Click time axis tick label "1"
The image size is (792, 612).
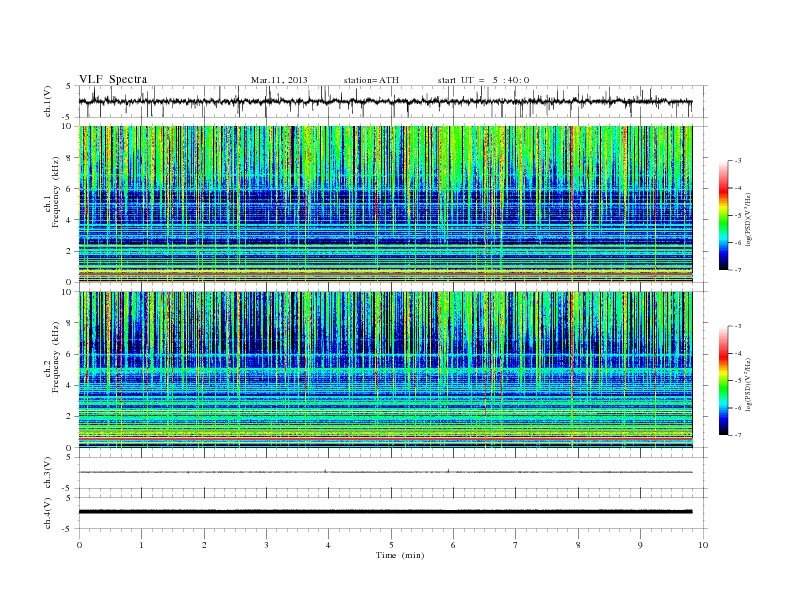(141, 545)
